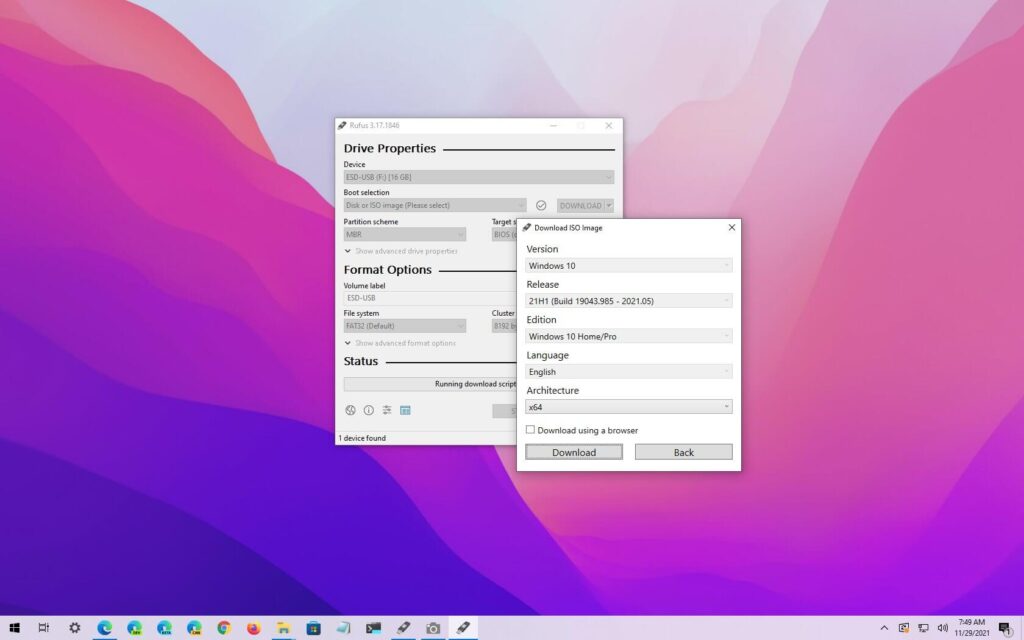
Task: Open File Explorer from the taskbar
Action: click(x=283, y=628)
